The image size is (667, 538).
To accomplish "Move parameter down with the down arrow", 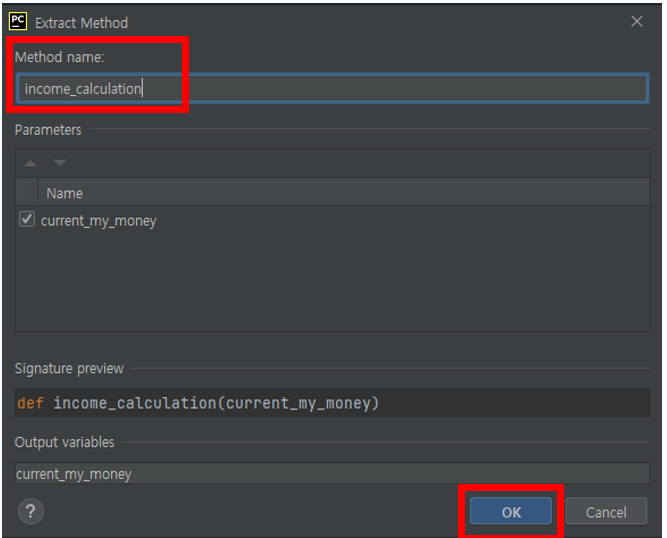I will 60,163.
